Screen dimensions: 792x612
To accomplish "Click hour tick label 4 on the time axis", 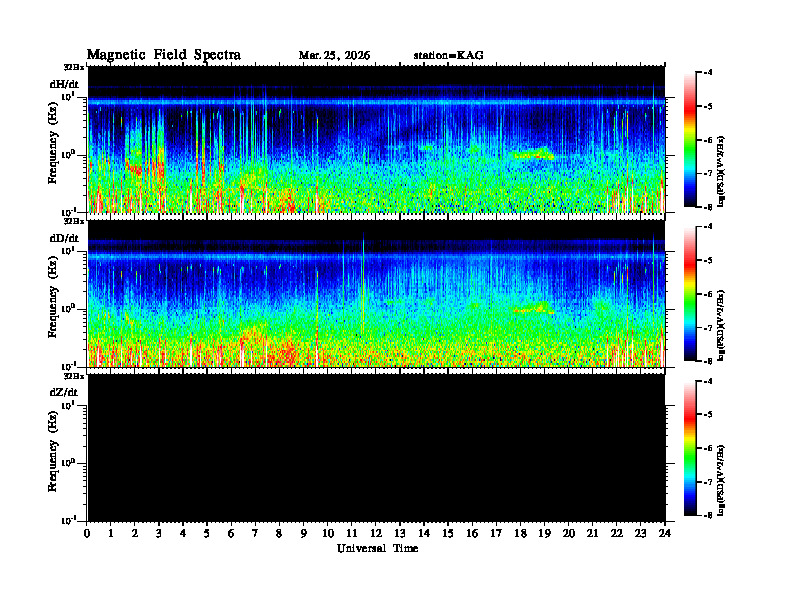I will coord(183,534).
